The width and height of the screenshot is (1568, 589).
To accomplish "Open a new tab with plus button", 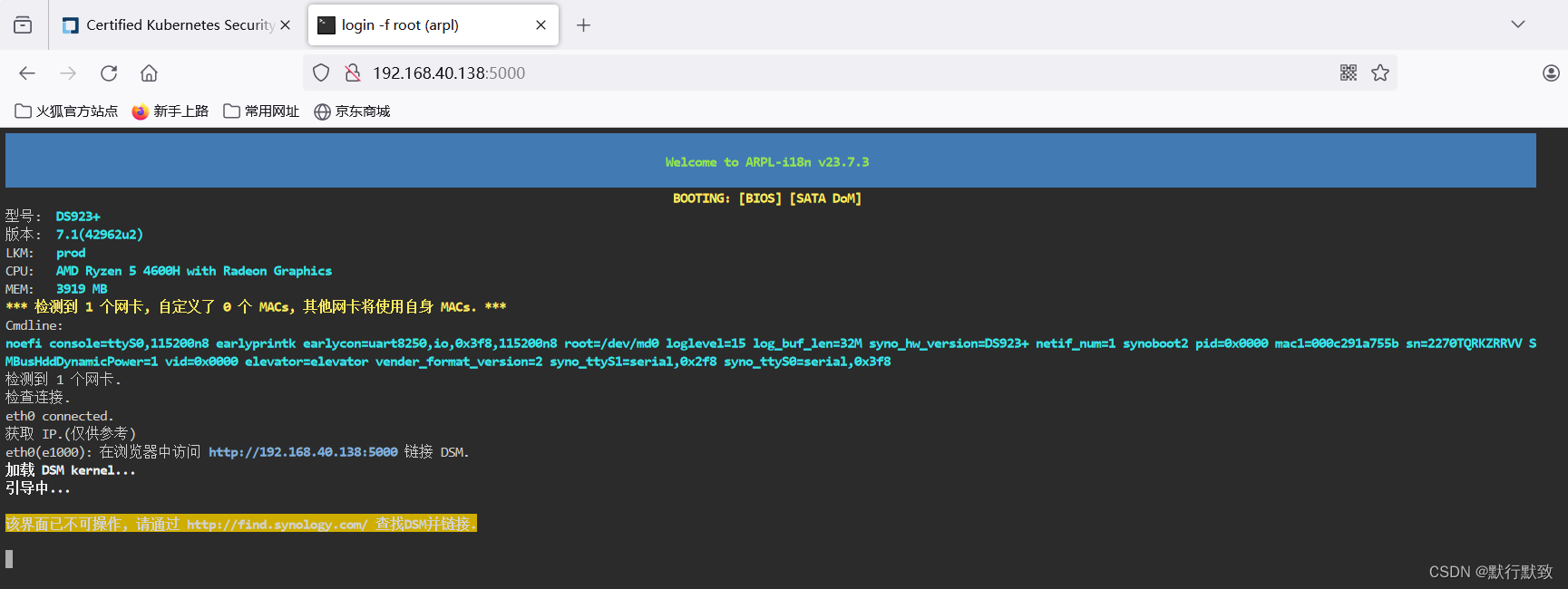I will pos(583,25).
